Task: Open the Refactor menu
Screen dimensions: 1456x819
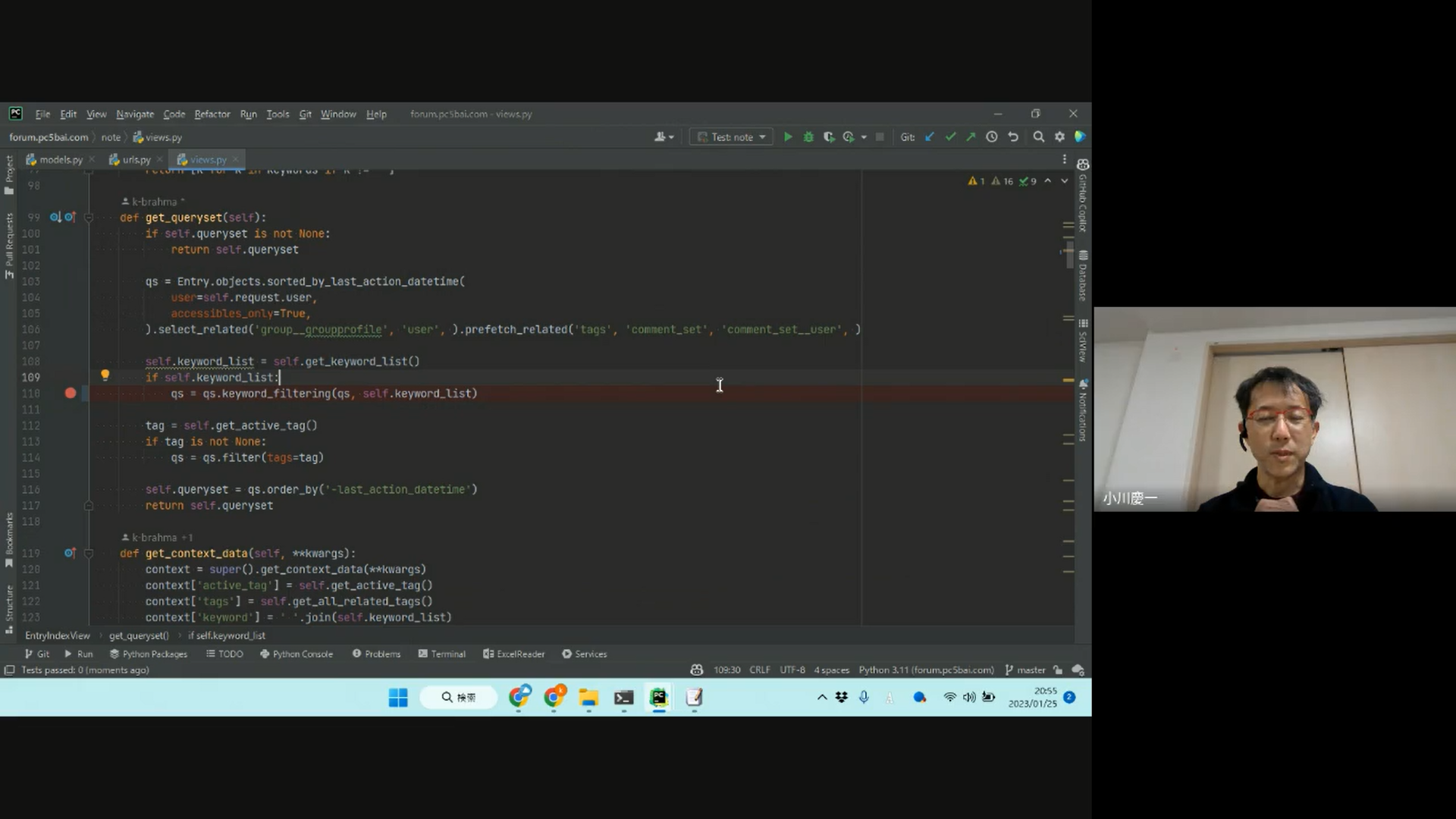Action: (x=212, y=115)
